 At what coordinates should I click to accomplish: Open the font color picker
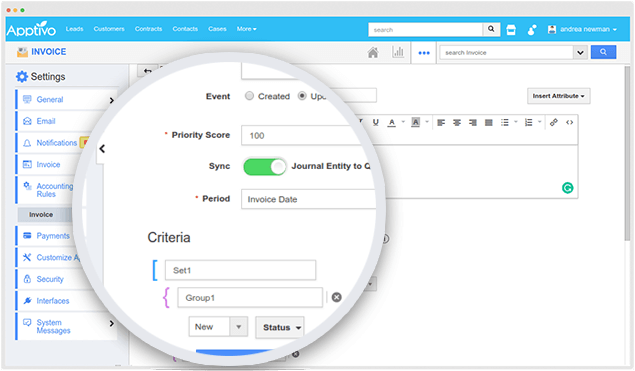[392, 122]
